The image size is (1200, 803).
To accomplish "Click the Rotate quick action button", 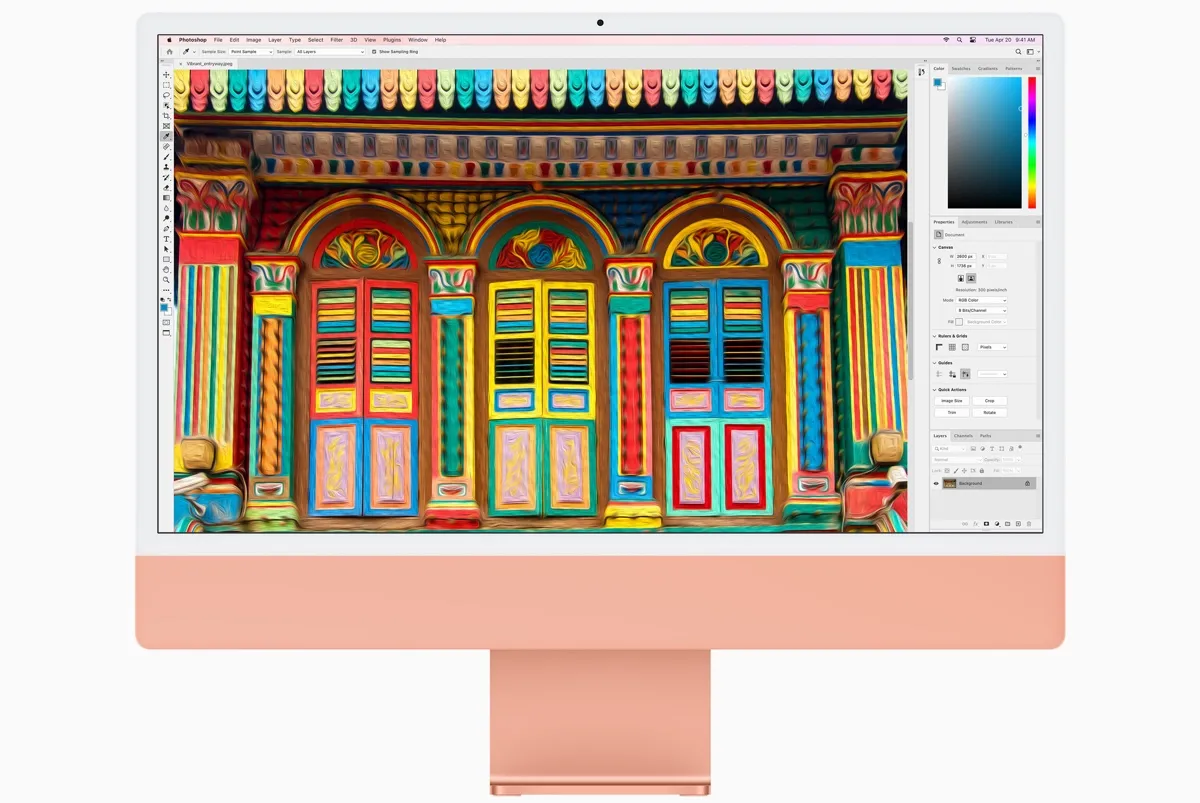I will coord(989,412).
